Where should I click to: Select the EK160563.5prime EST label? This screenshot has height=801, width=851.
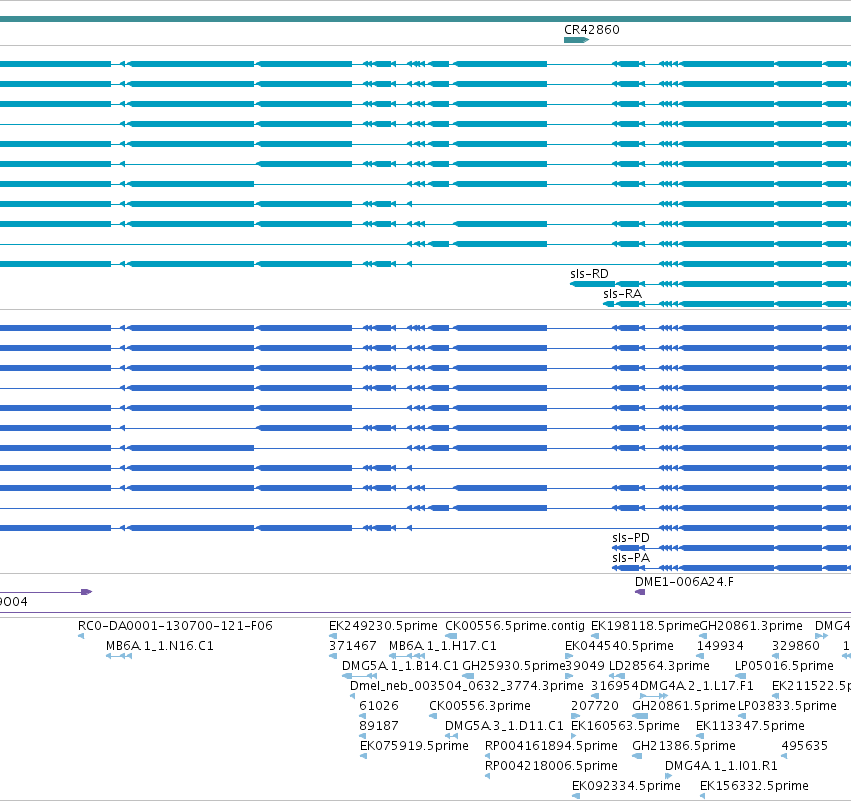coord(625,726)
